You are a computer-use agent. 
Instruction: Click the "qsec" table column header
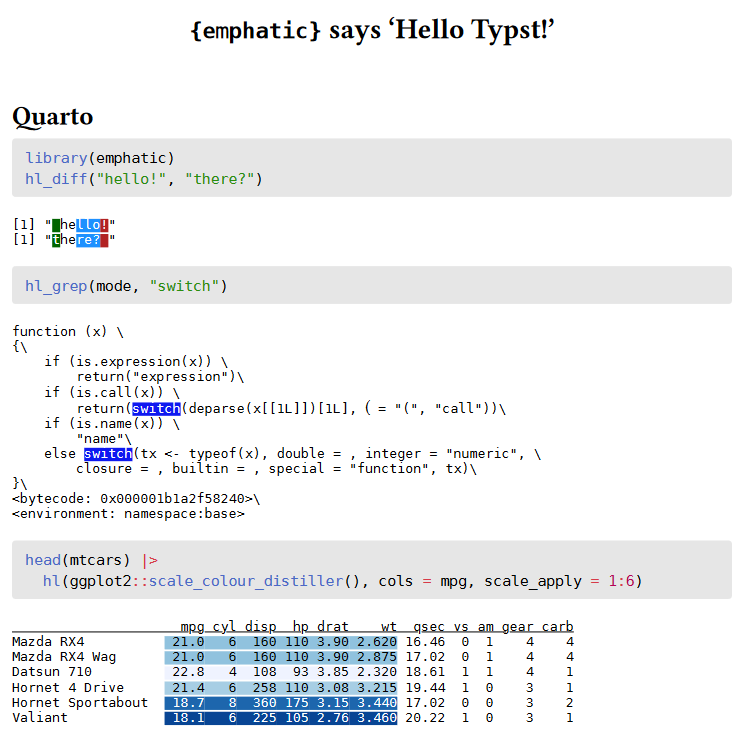point(428,626)
